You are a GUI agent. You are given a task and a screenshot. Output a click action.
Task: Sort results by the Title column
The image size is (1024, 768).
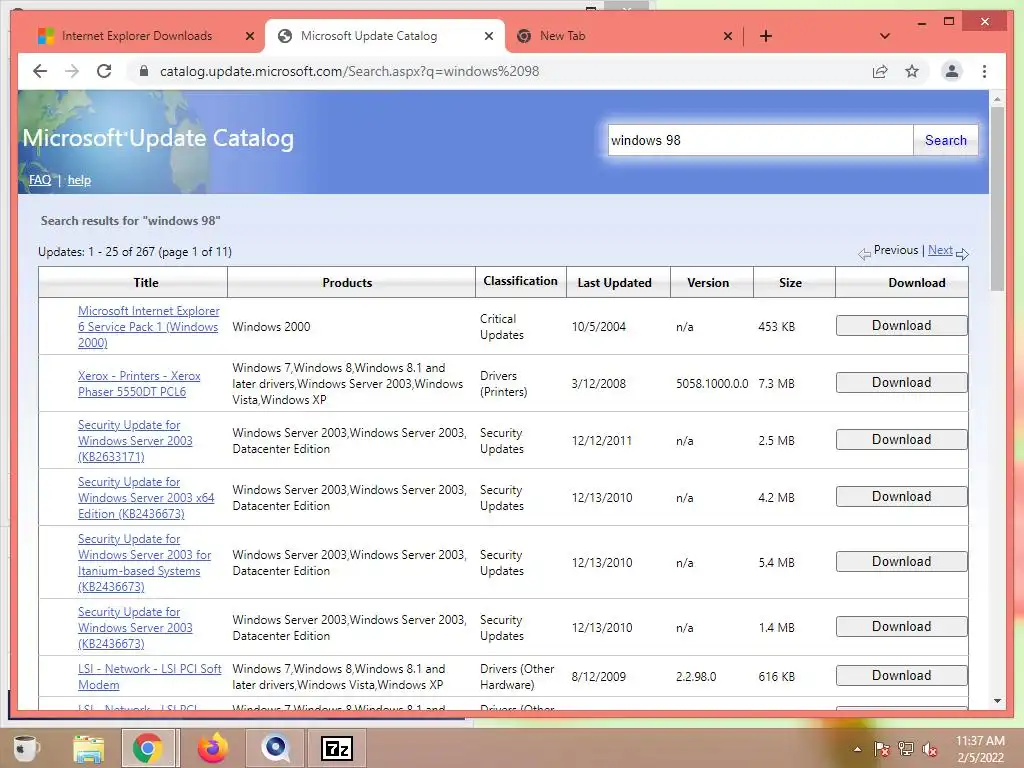pyautogui.click(x=146, y=282)
